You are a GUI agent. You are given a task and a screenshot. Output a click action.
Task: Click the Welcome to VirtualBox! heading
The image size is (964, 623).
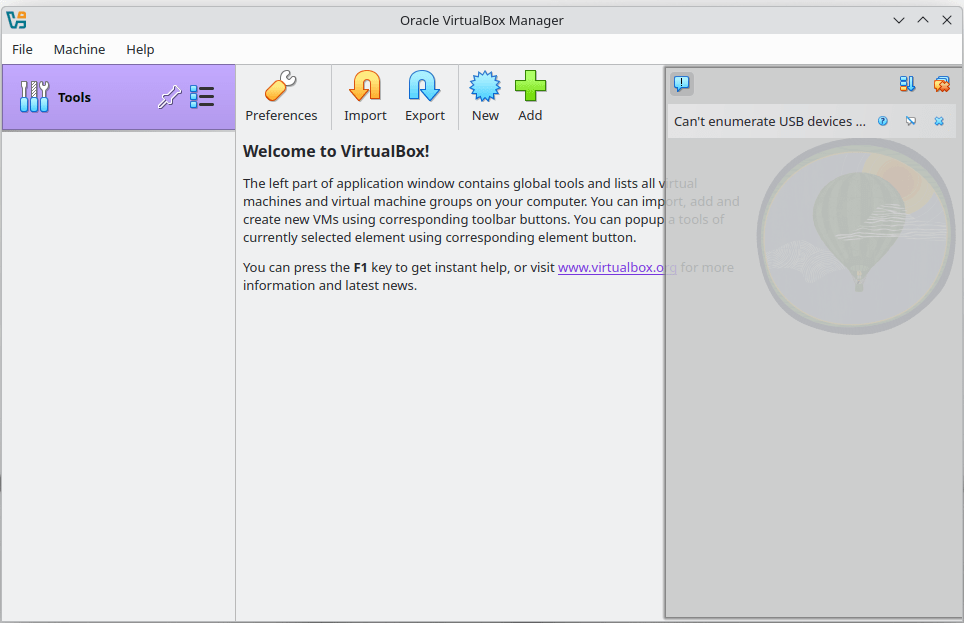(x=336, y=151)
